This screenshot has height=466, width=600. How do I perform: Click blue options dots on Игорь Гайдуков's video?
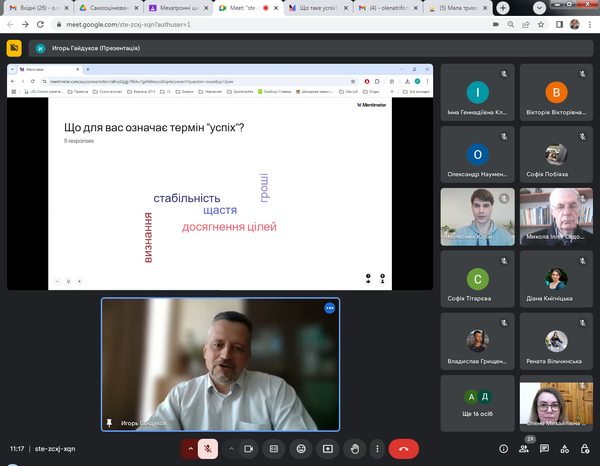coord(328,308)
